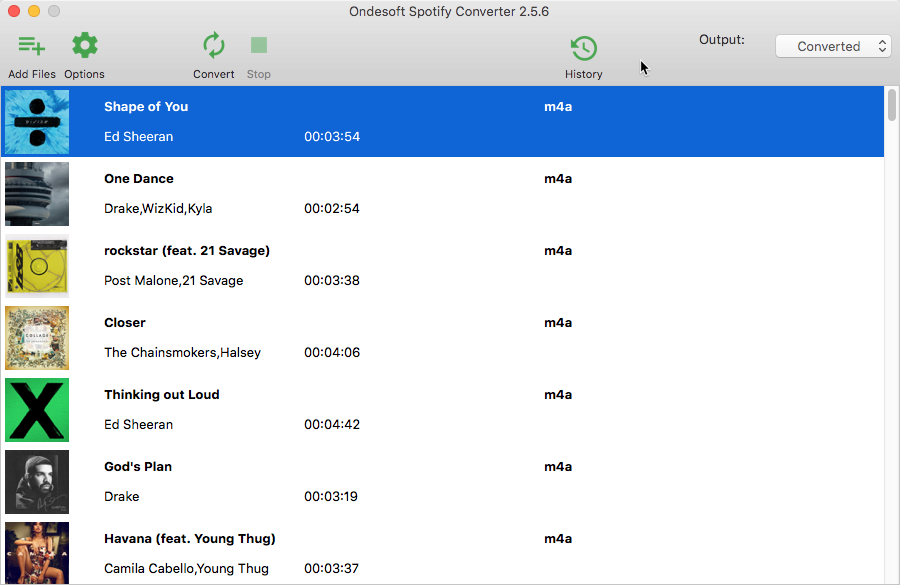This screenshot has width=900, height=585.
Task: Click the Closer album cover thumbnail
Action: (37, 338)
